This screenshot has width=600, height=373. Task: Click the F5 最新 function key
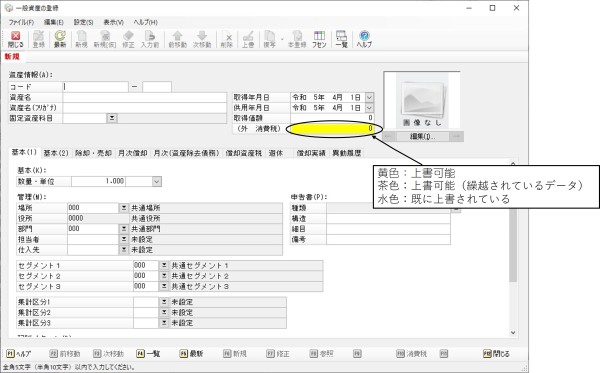[191, 354]
